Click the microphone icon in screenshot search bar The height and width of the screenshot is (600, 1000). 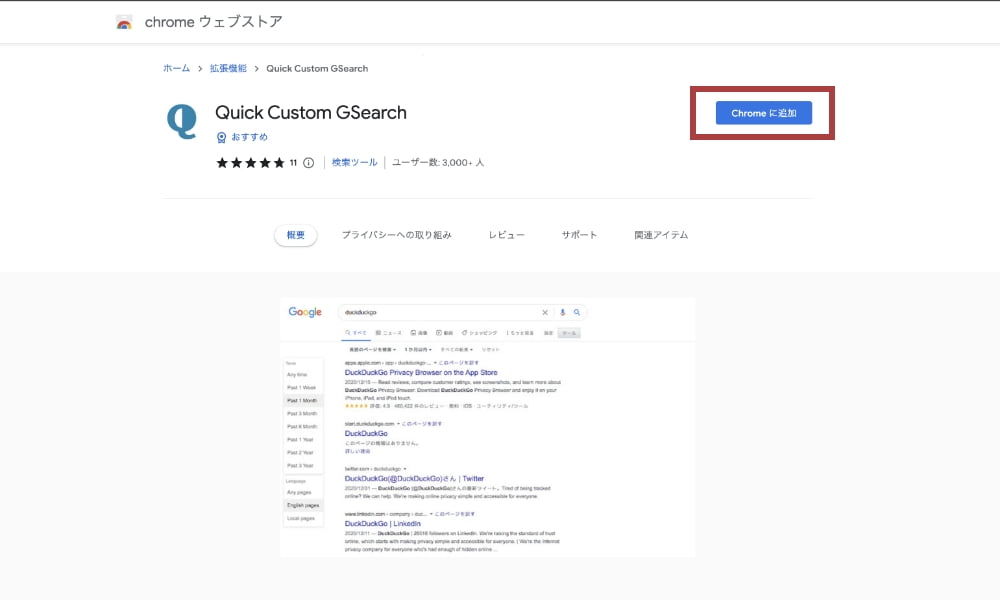pos(563,312)
